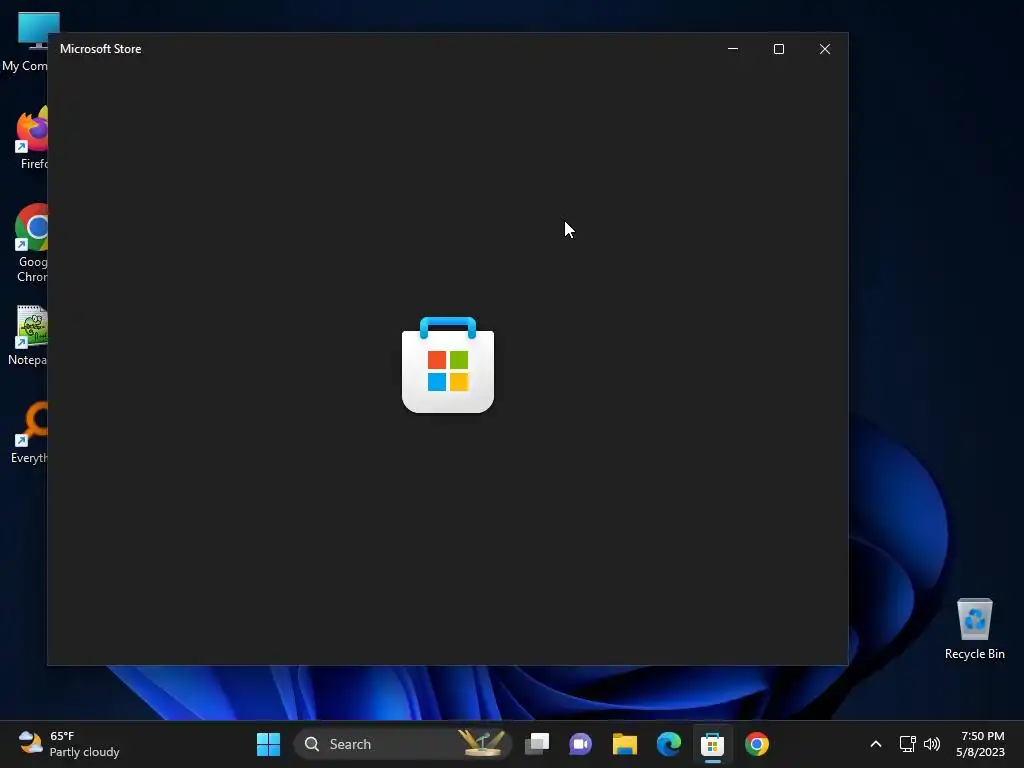Select the Microsoft Store taskbar icon
Image resolution: width=1024 pixels, height=768 pixels.
pos(712,744)
